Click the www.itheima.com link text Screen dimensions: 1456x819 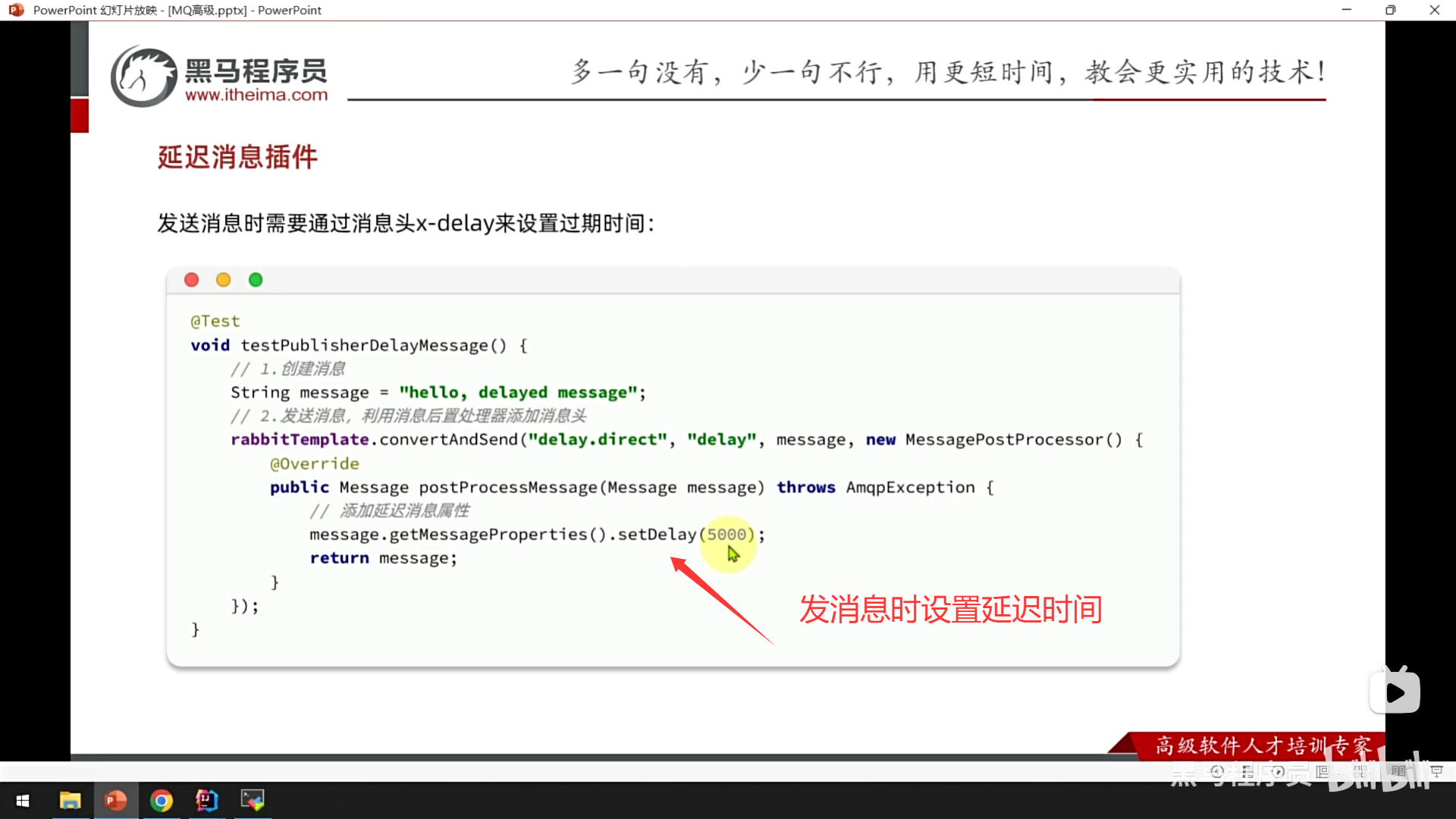tap(256, 95)
